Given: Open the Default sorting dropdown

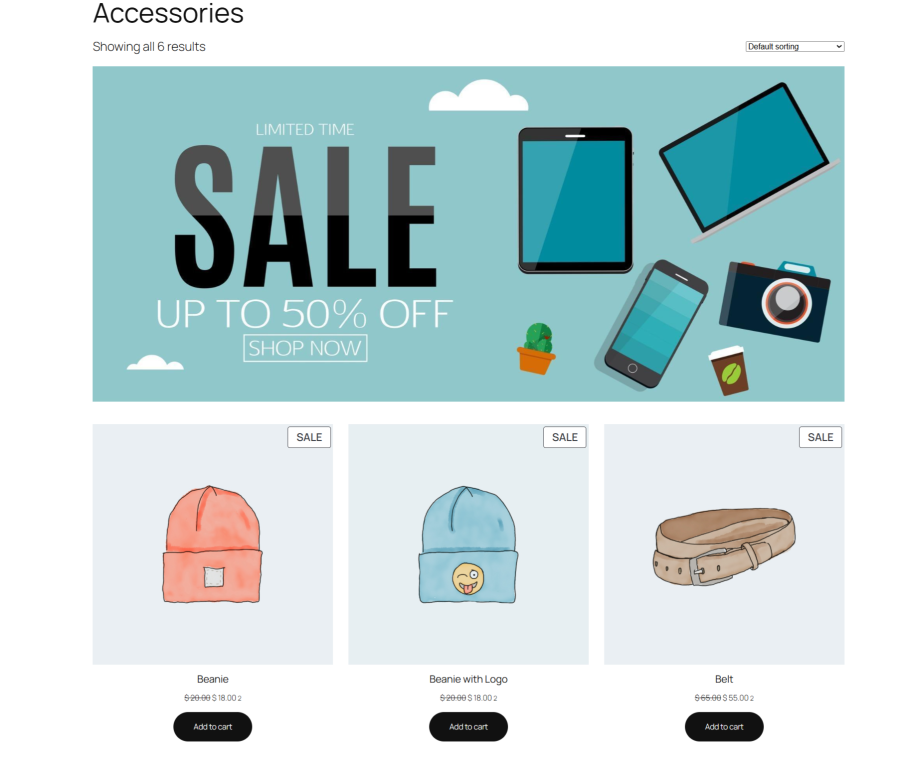Looking at the screenshot, I should (794, 47).
